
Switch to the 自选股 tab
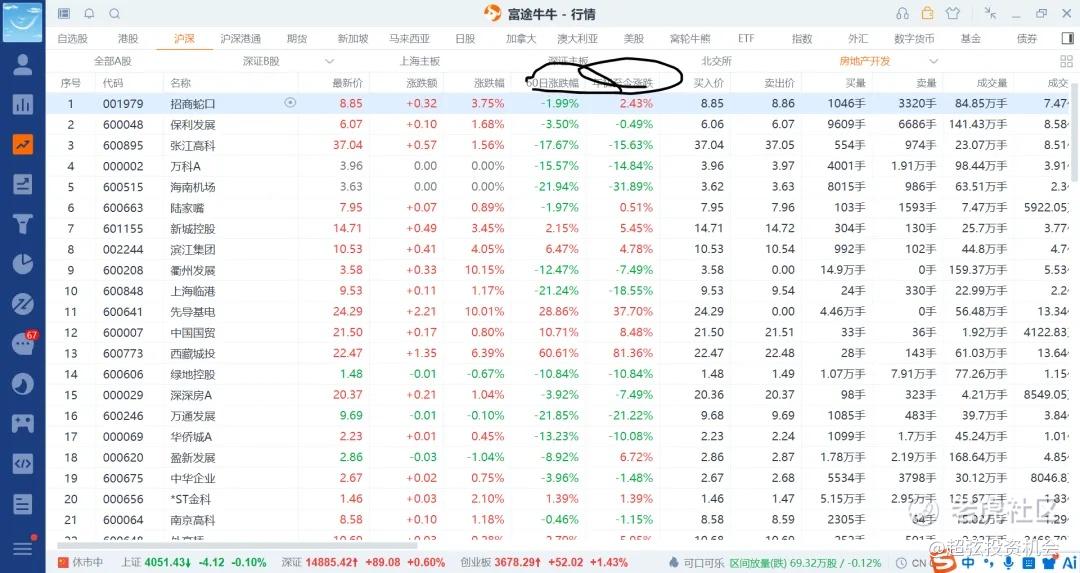(x=72, y=39)
